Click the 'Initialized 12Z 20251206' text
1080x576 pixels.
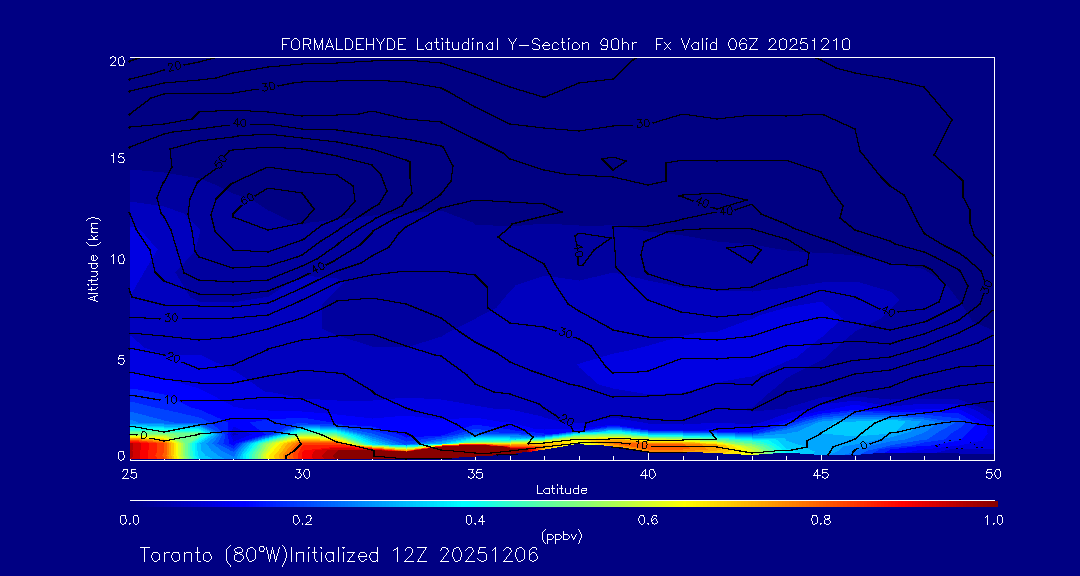point(408,555)
